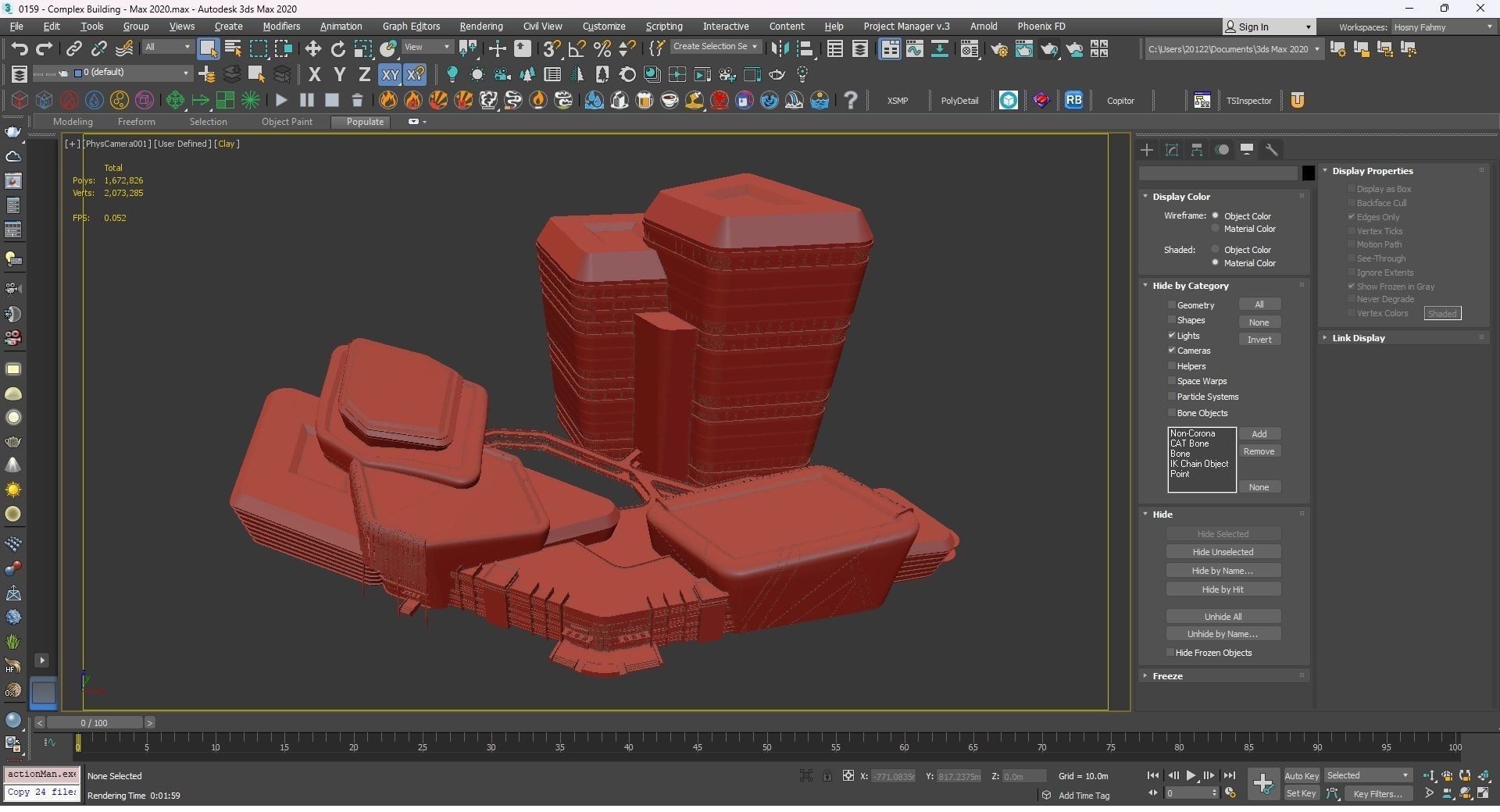Click the Mirror tool icon
This screenshot has width=1500, height=812.
(x=779, y=49)
